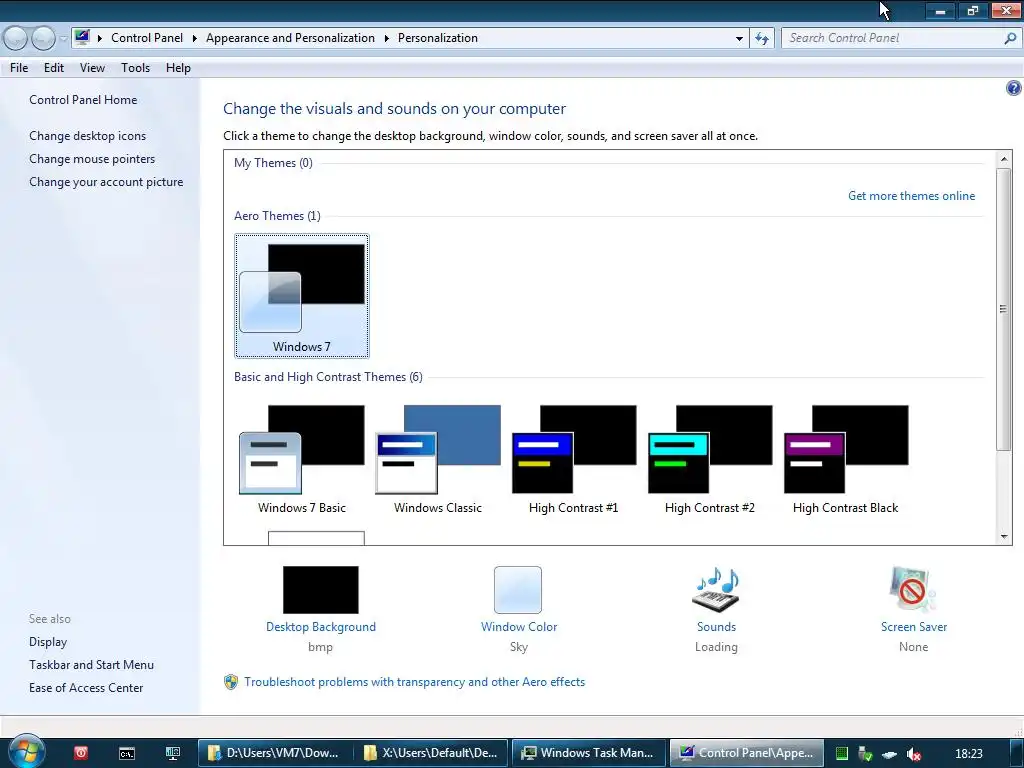The width and height of the screenshot is (1024, 768).
Task: Click the Safely Remove Hardware tray icon
Action: tap(889, 754)
